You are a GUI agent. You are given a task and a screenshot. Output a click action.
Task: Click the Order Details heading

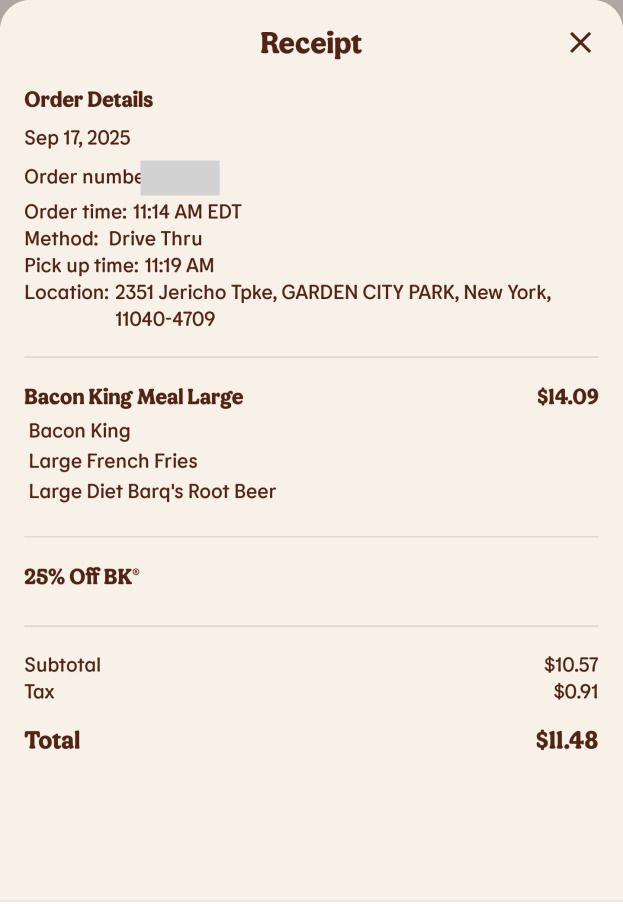(x=89, y=100)
